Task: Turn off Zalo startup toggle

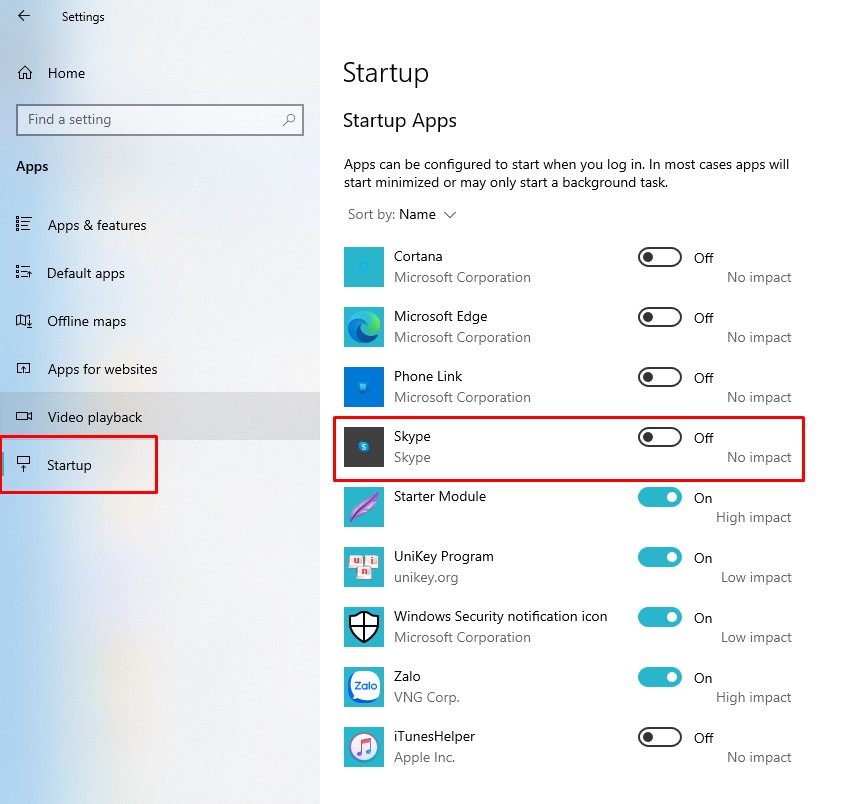Action: point(659,677)
